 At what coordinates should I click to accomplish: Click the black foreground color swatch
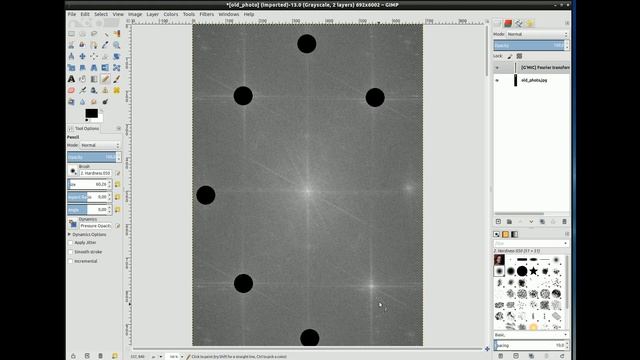91,113
